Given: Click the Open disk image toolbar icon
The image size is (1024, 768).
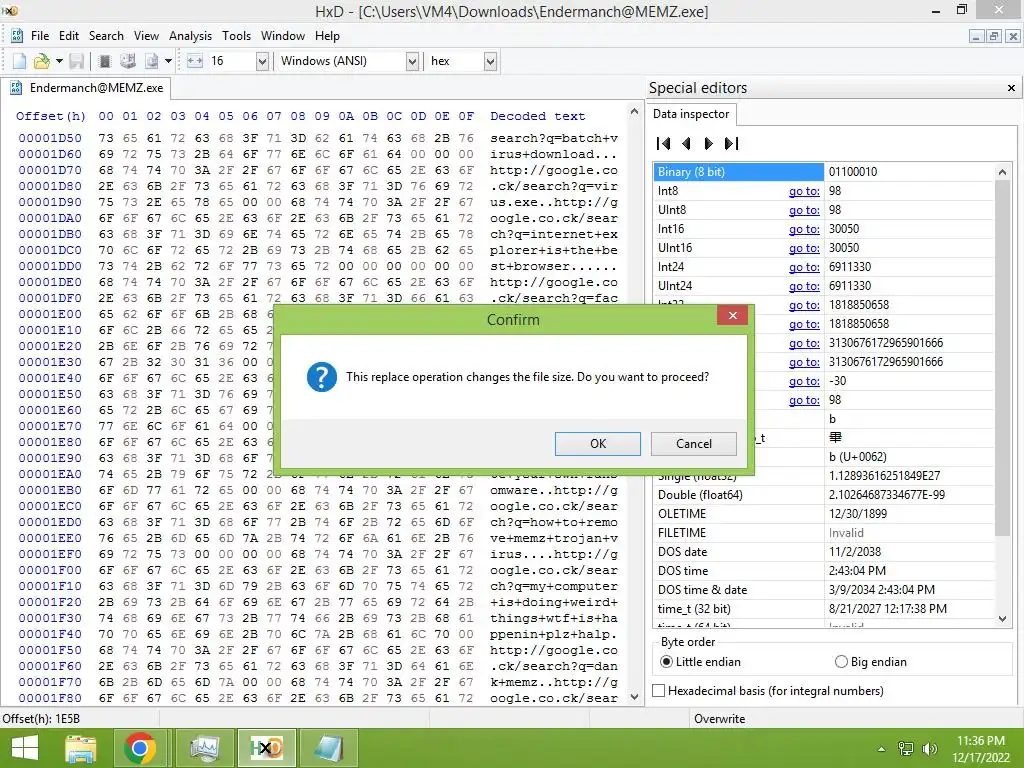Looking at the screenshot, I should (x=152, y=61).
